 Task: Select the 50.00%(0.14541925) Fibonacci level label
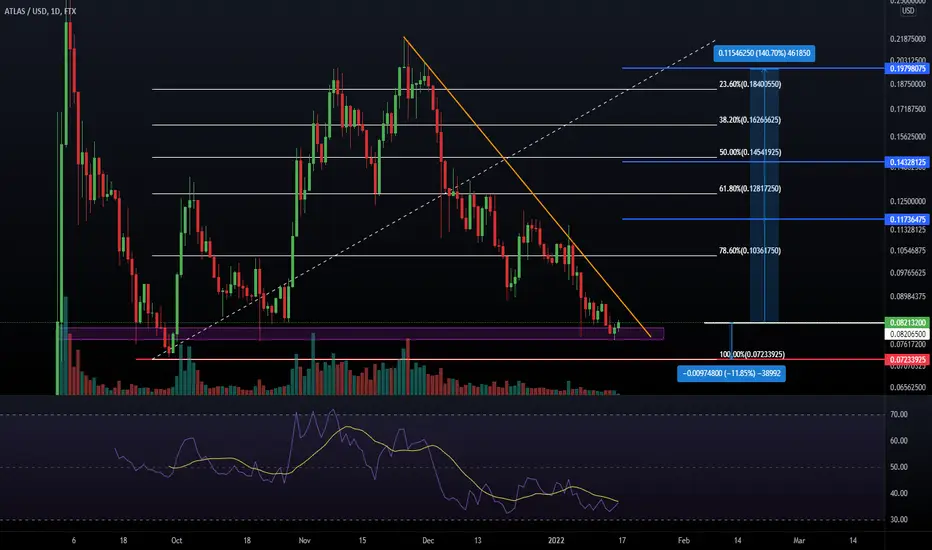750,152
